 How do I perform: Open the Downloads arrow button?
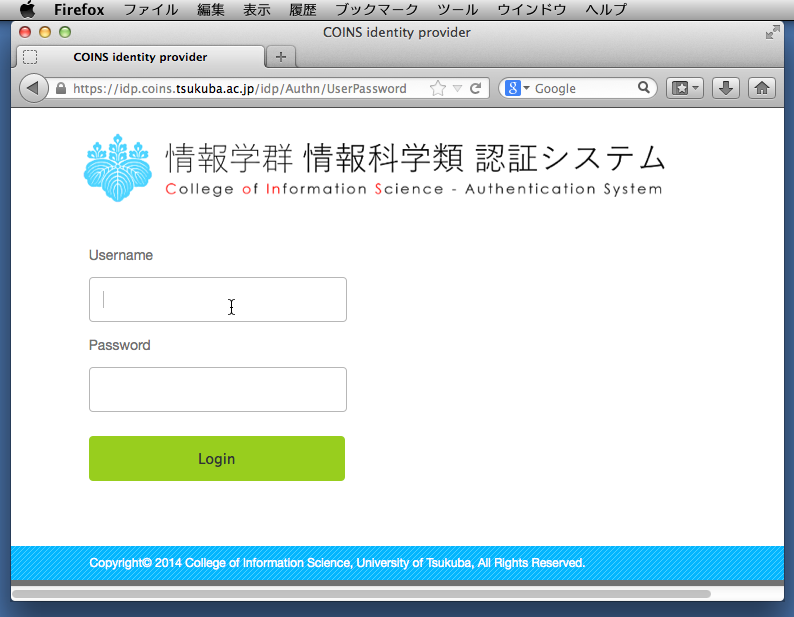coord(727,88)
